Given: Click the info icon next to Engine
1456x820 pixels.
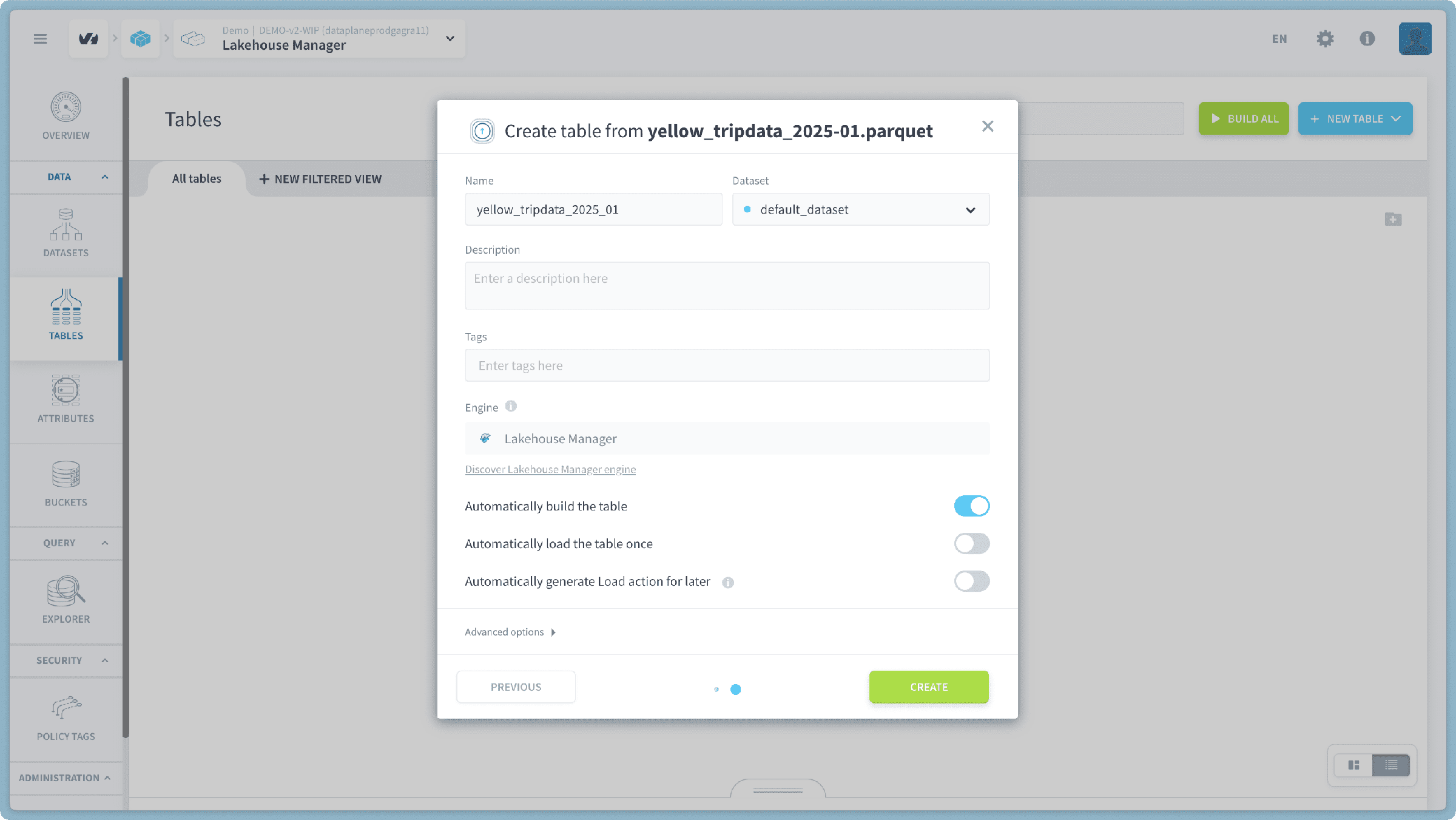Looking at the screenshot, I should point(511,406).
